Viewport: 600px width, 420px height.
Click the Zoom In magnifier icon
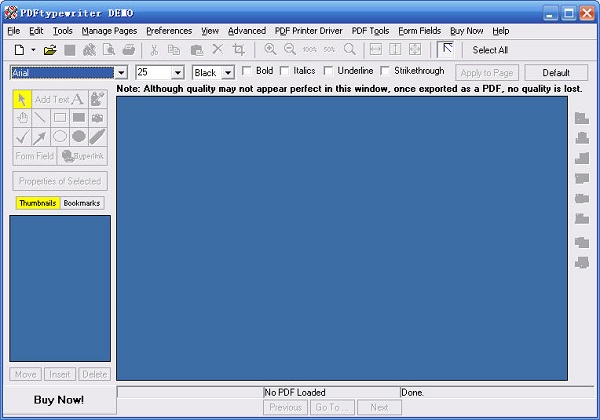tap(270, 49)
